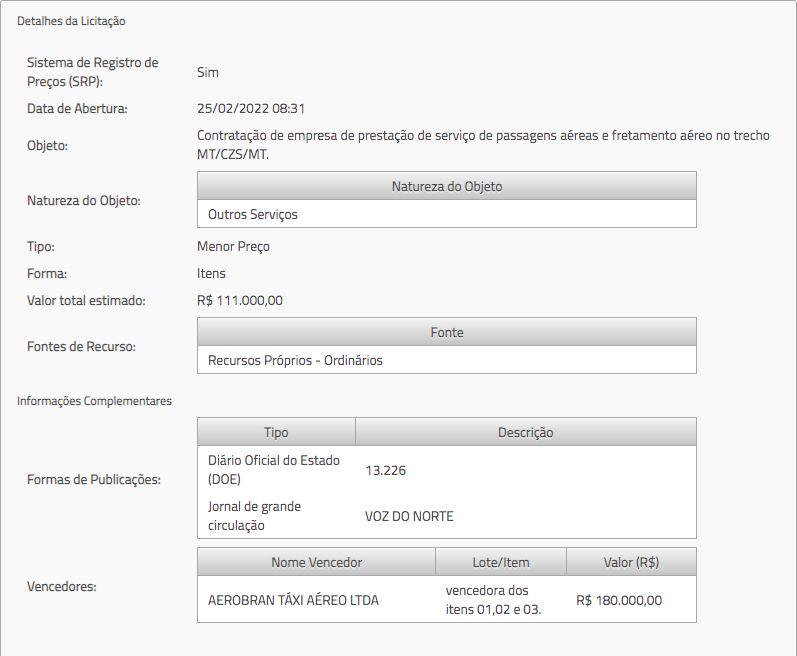Select AEROBRAN TÁXI AÉREO LTDA winner cell
This screenshot has width=797, height=656.
pos(293,601)
